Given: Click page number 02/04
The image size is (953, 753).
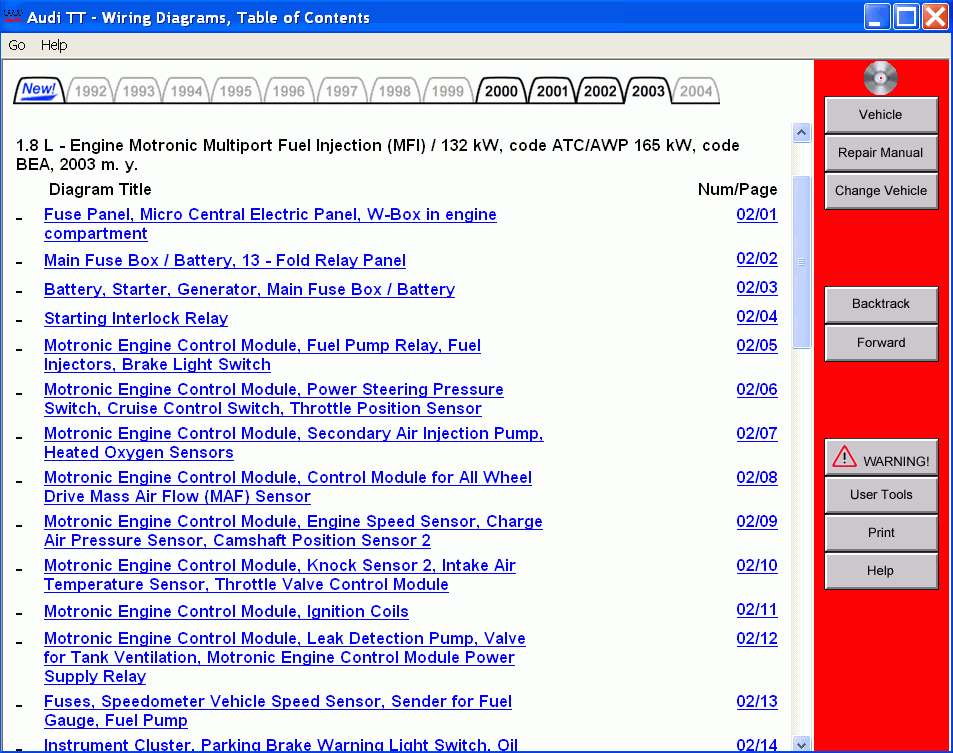Looking at the screenshot, I should [757, 316].
